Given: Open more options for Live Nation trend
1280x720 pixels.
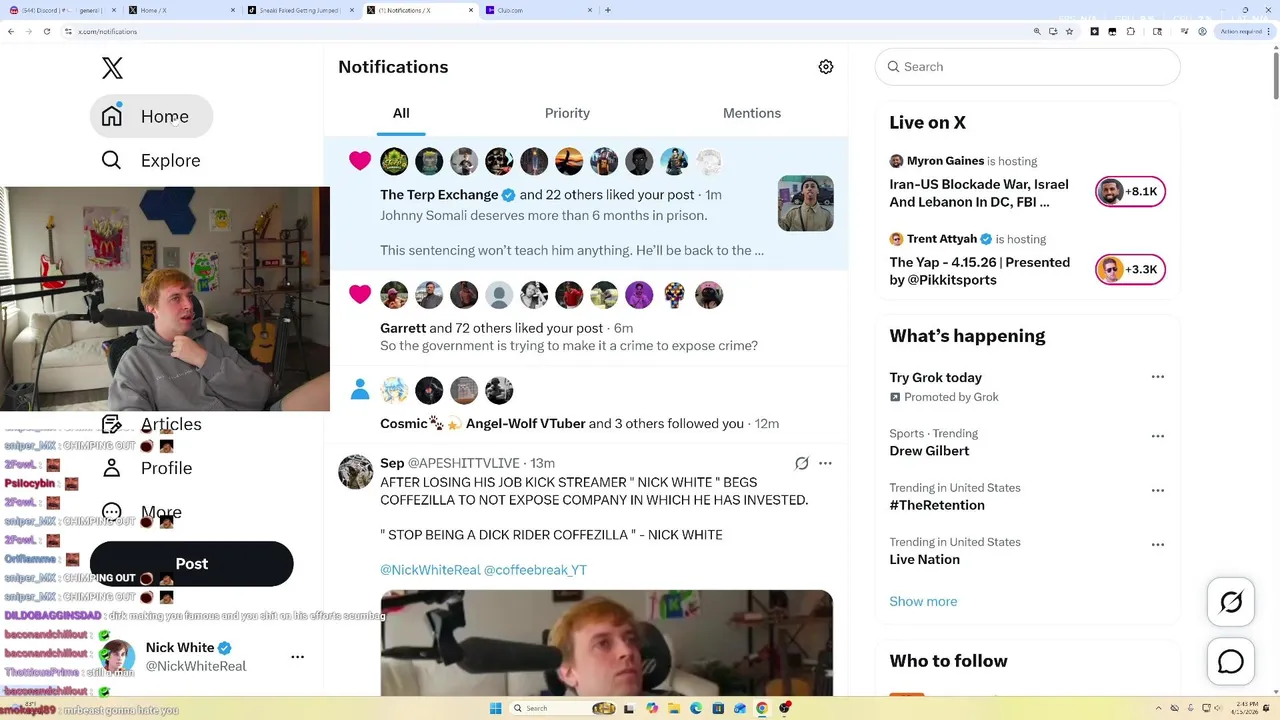Looking at the screenshot, I should coord(1158,545).
